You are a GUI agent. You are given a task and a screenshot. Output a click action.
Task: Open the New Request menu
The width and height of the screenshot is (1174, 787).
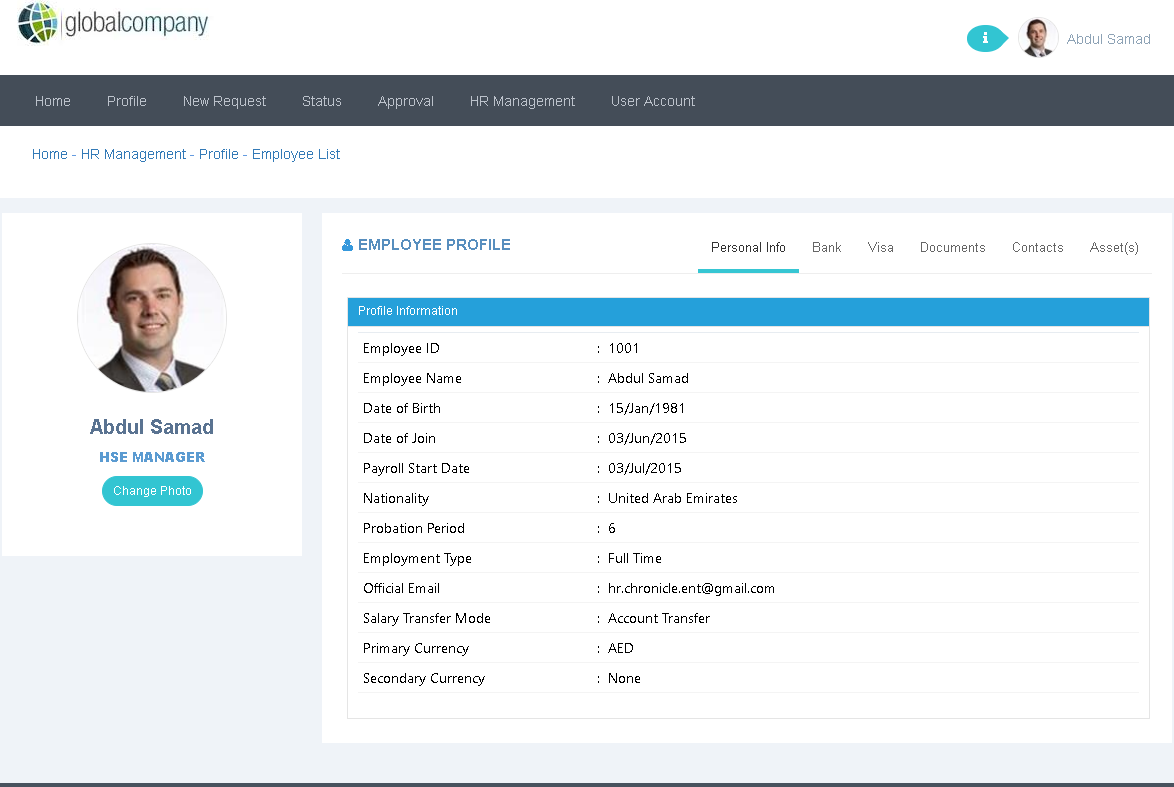click(224, 100)
